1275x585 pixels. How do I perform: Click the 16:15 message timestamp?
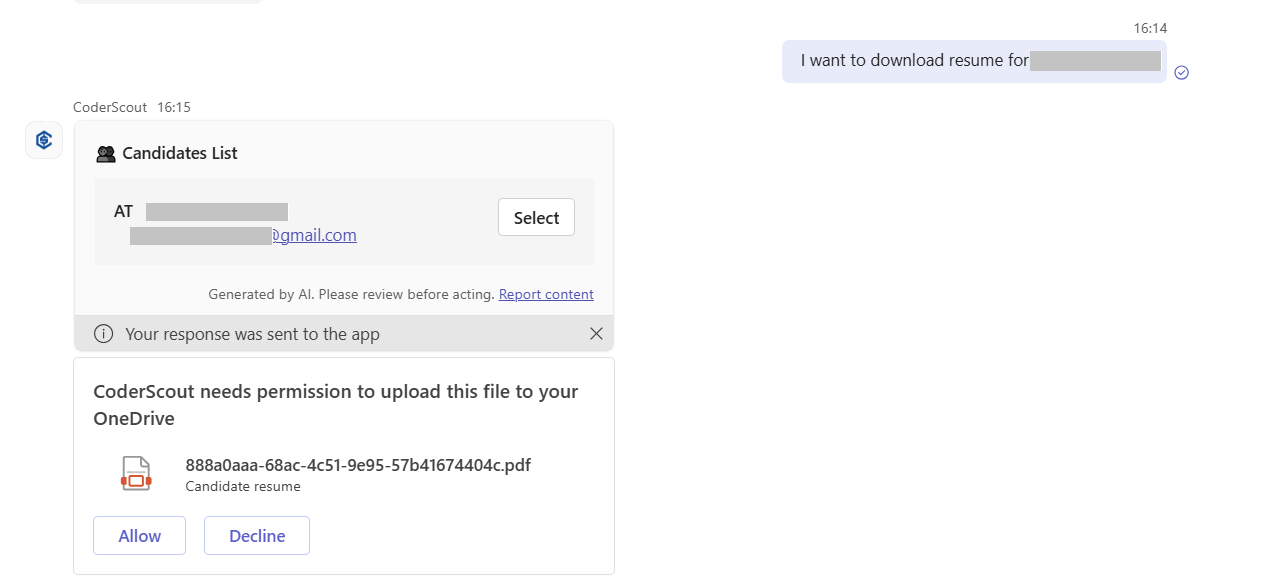click(x=174, y=107)
